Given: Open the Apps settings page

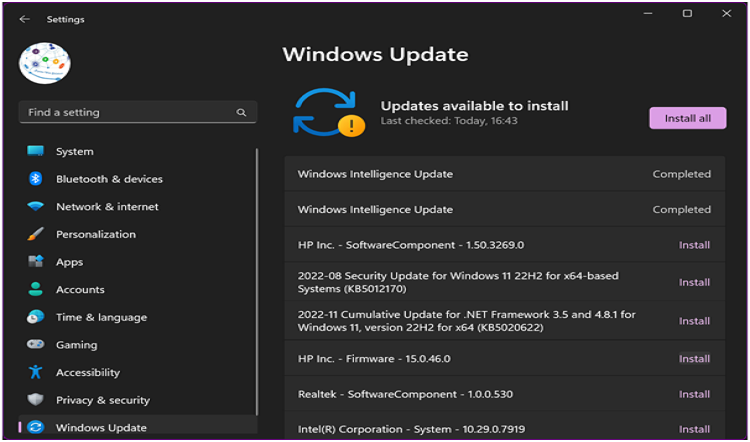Looking at the screenshot, I should click(69, 262).
